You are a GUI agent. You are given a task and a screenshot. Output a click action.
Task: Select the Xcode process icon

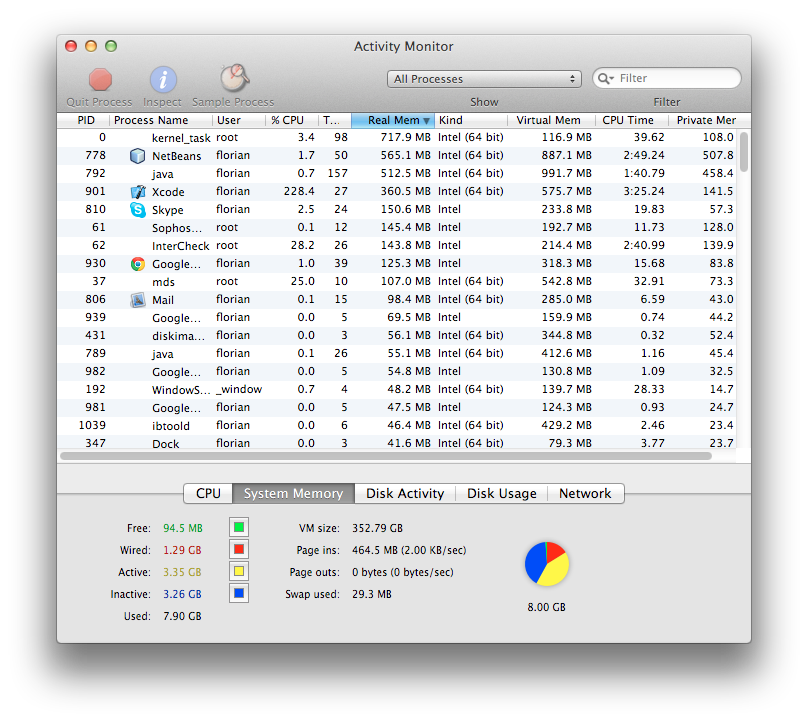tap(138, 192)
